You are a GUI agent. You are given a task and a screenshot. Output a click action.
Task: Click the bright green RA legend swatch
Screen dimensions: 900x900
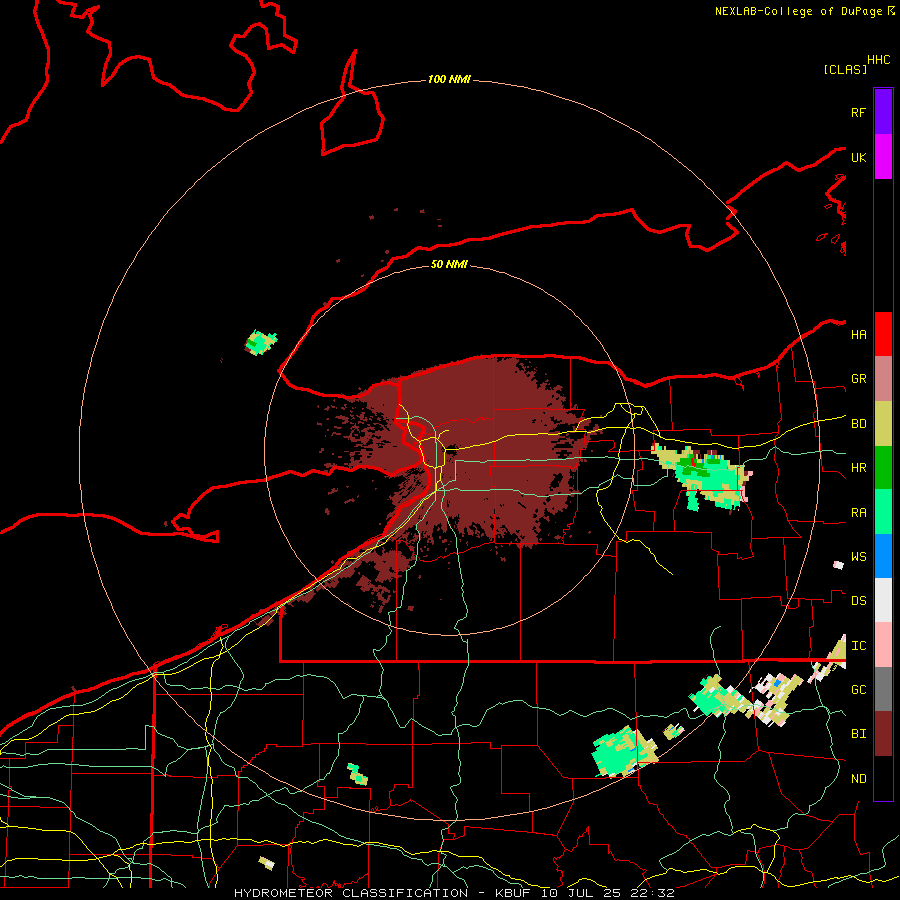883,512
